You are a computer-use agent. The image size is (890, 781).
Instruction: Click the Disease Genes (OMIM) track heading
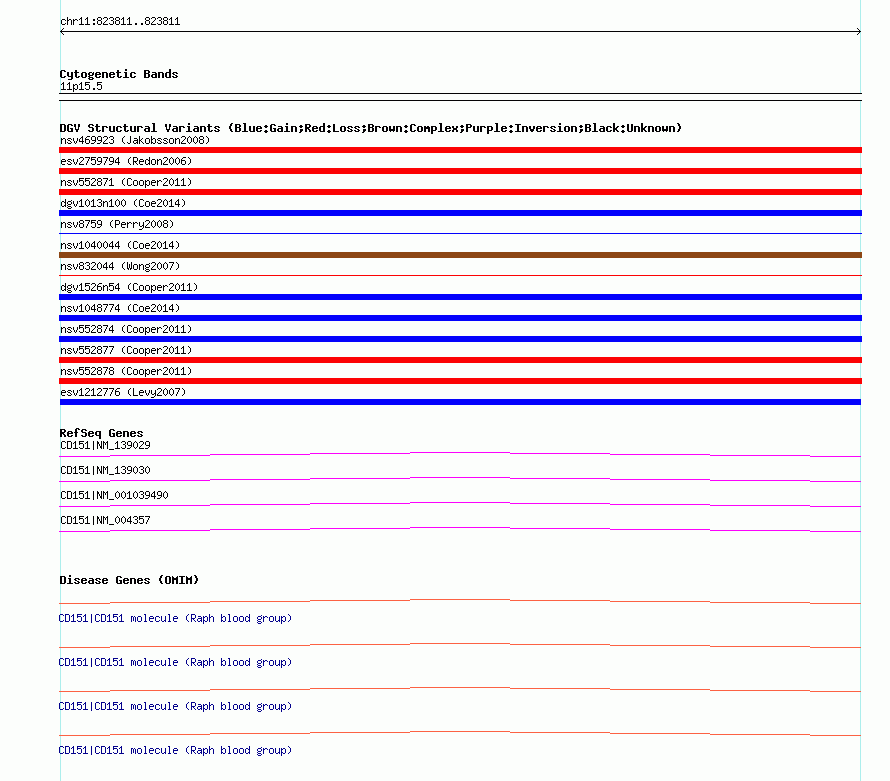point(129,580)
